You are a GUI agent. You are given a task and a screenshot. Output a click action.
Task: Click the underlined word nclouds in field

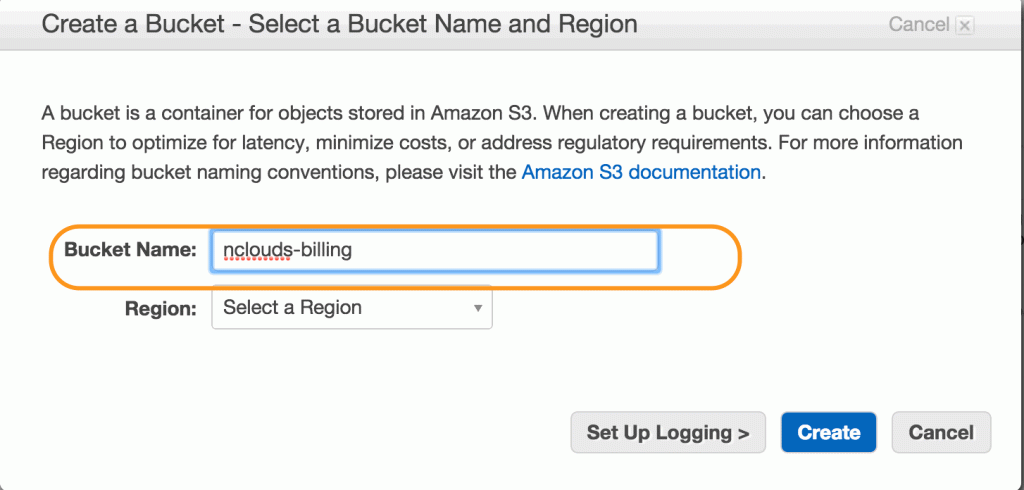coord(255,250)
